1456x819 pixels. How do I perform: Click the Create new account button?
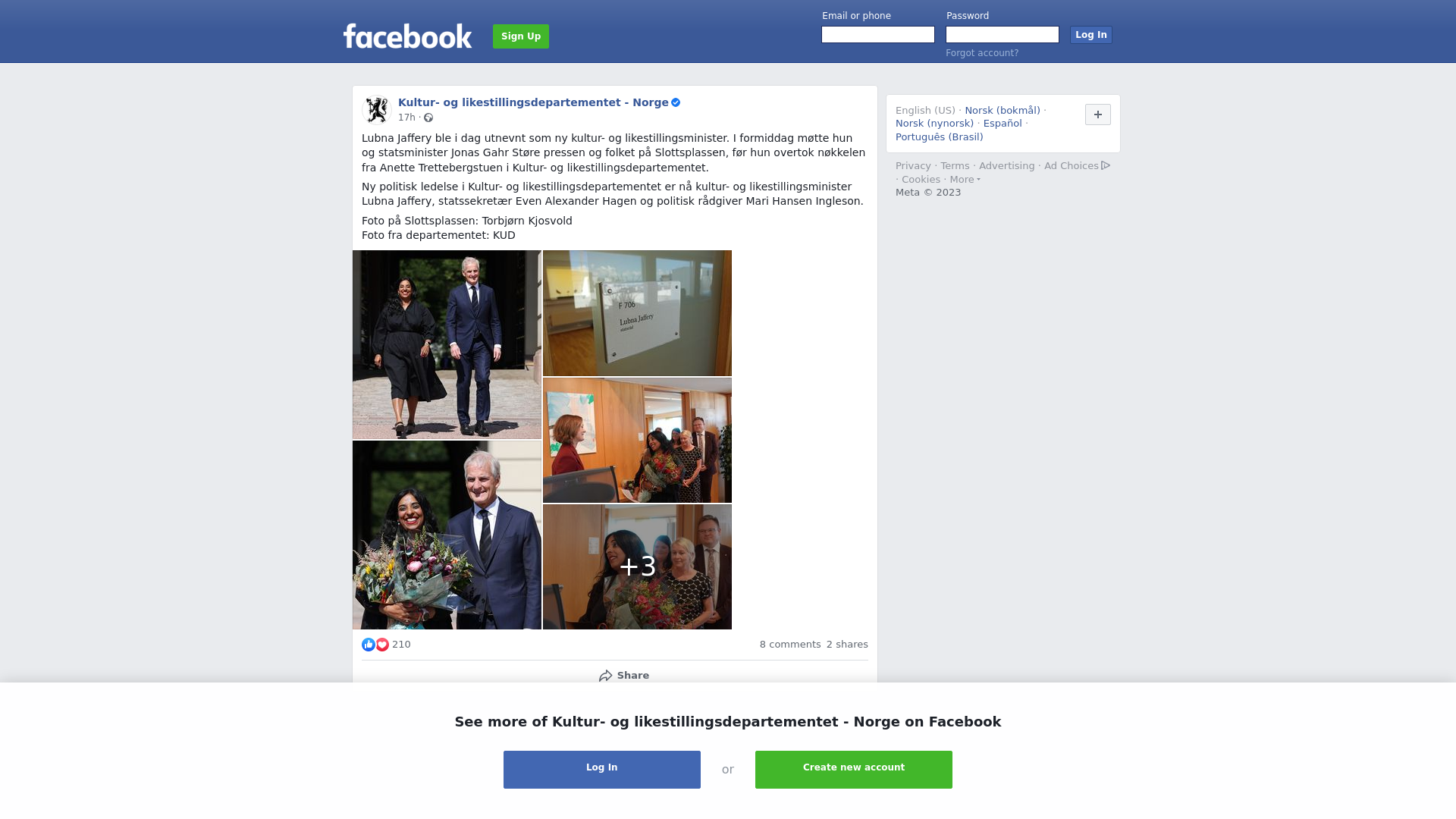click(x=854, y=770)
